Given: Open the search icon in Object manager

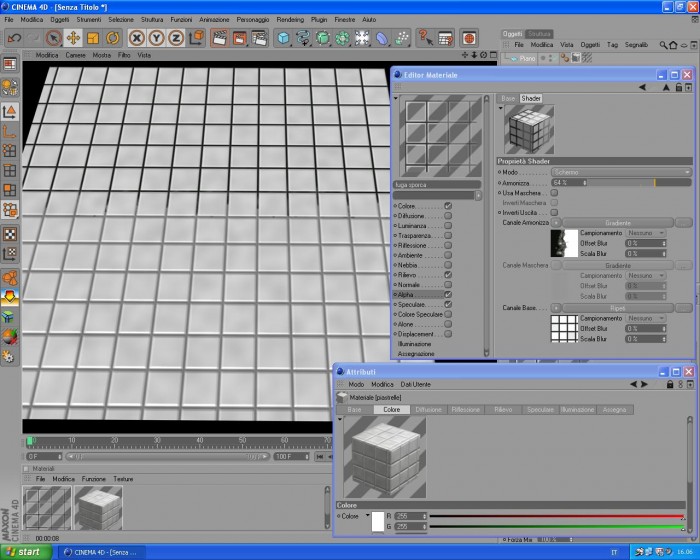Looking at the screenshot, I should 663,45.
